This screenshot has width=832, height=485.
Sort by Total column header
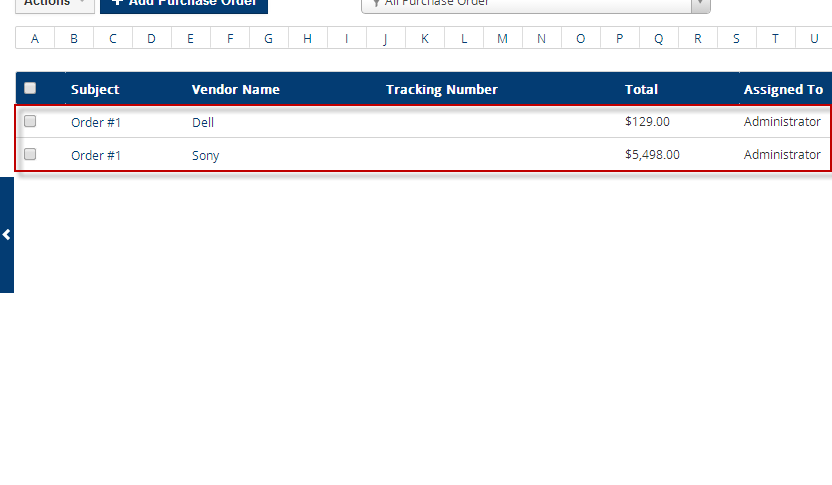(x=641, y=89)
